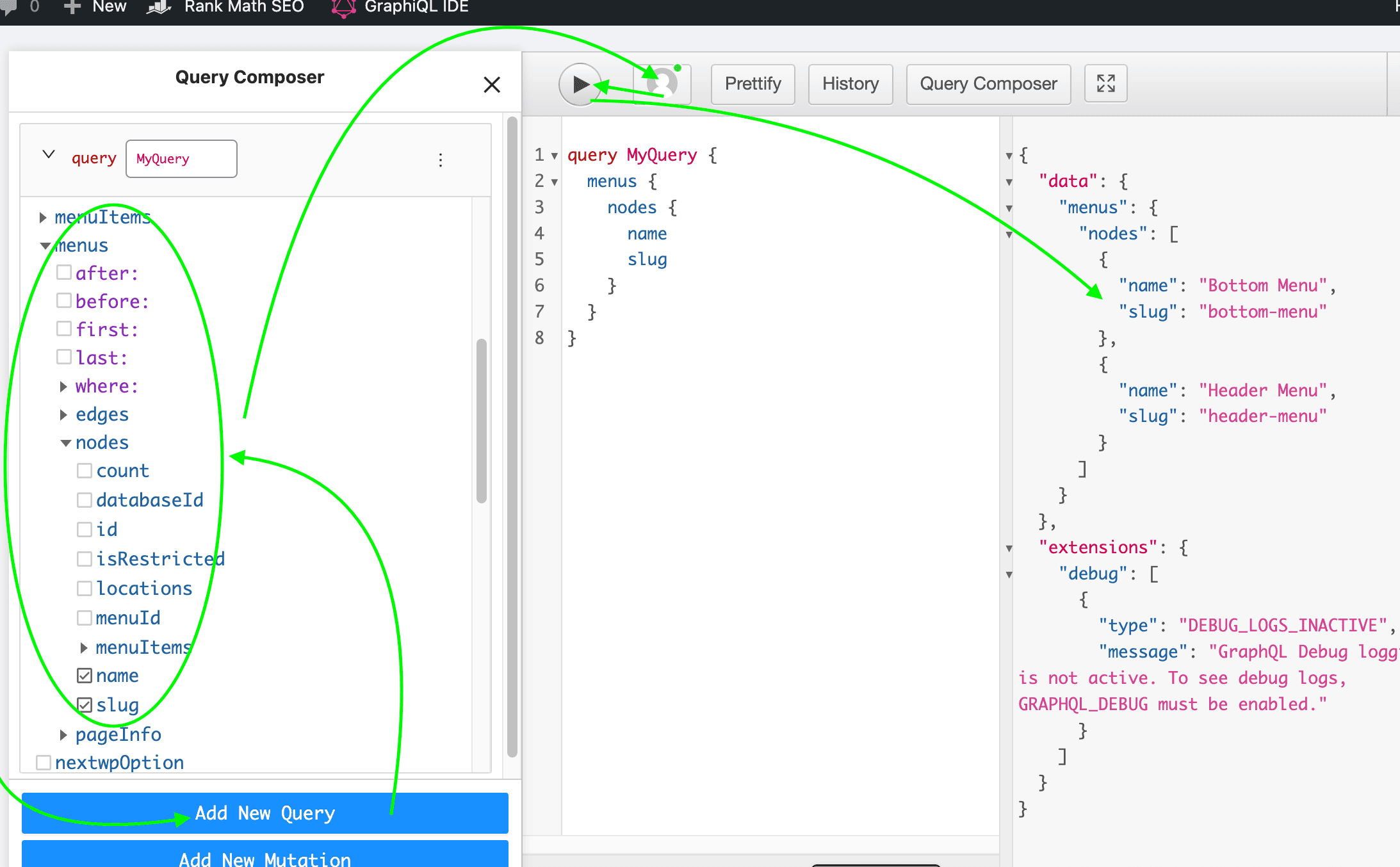Image resolution: width=1400 pixels, height=867 pixels.
Task: Check the isRestricted field checkbox
Action: [x=85, y=559]
